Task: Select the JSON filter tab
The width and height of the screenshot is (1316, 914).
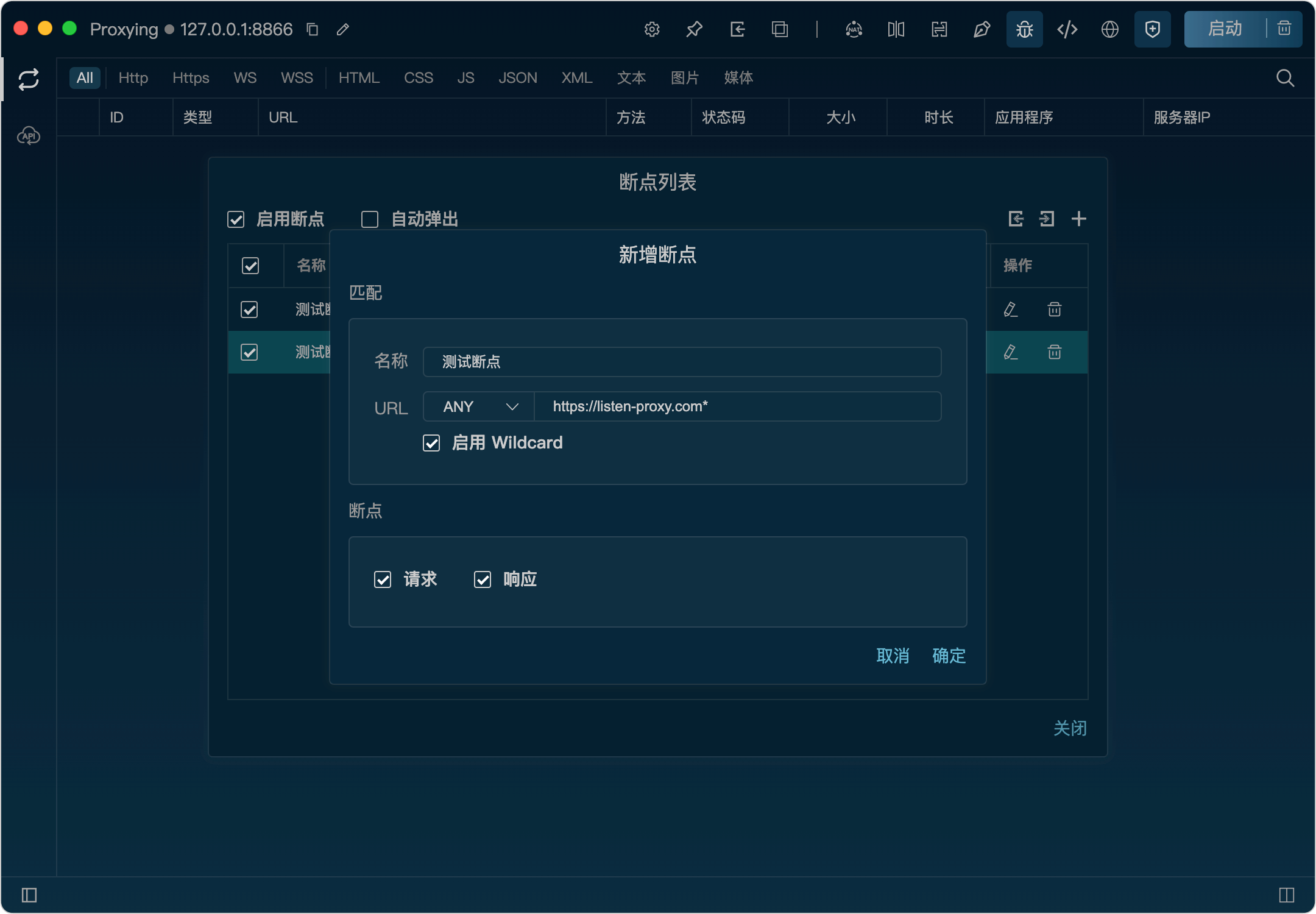Action: tap(517, 78)
